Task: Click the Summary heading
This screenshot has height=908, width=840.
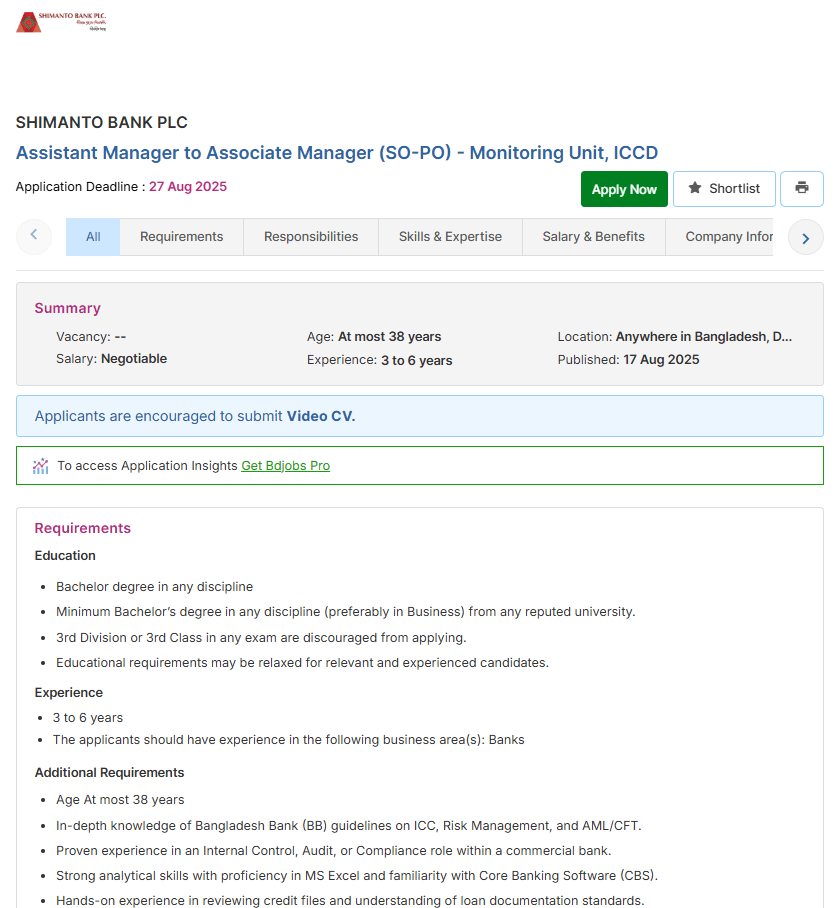Action: tap(68, 308)
